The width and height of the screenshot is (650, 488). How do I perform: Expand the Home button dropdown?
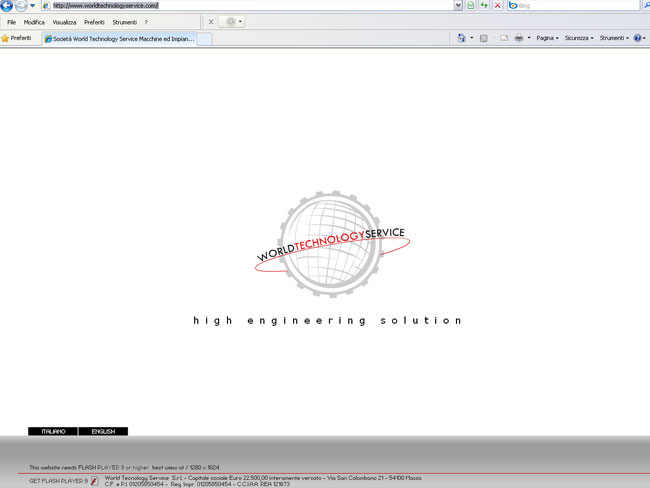472,38
